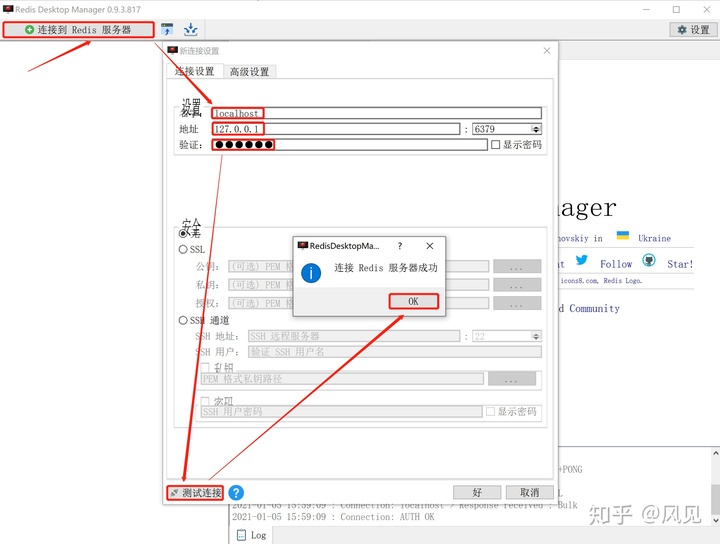This screenshot has width=720, height=544.
Task: Click the 测试连接 test connection button
Action: pos(195,493)
